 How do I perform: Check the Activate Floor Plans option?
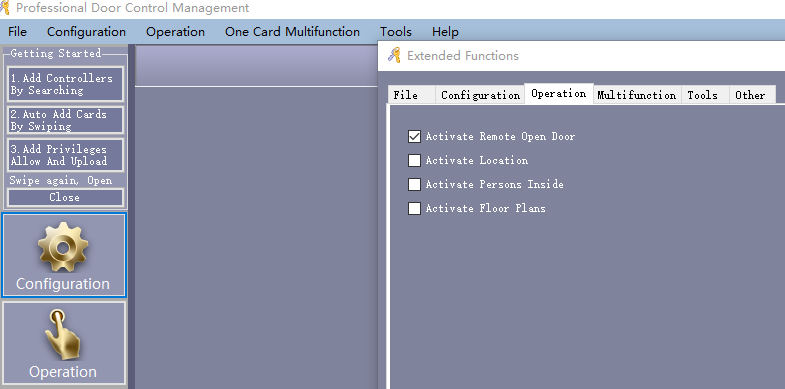(414, 208)
